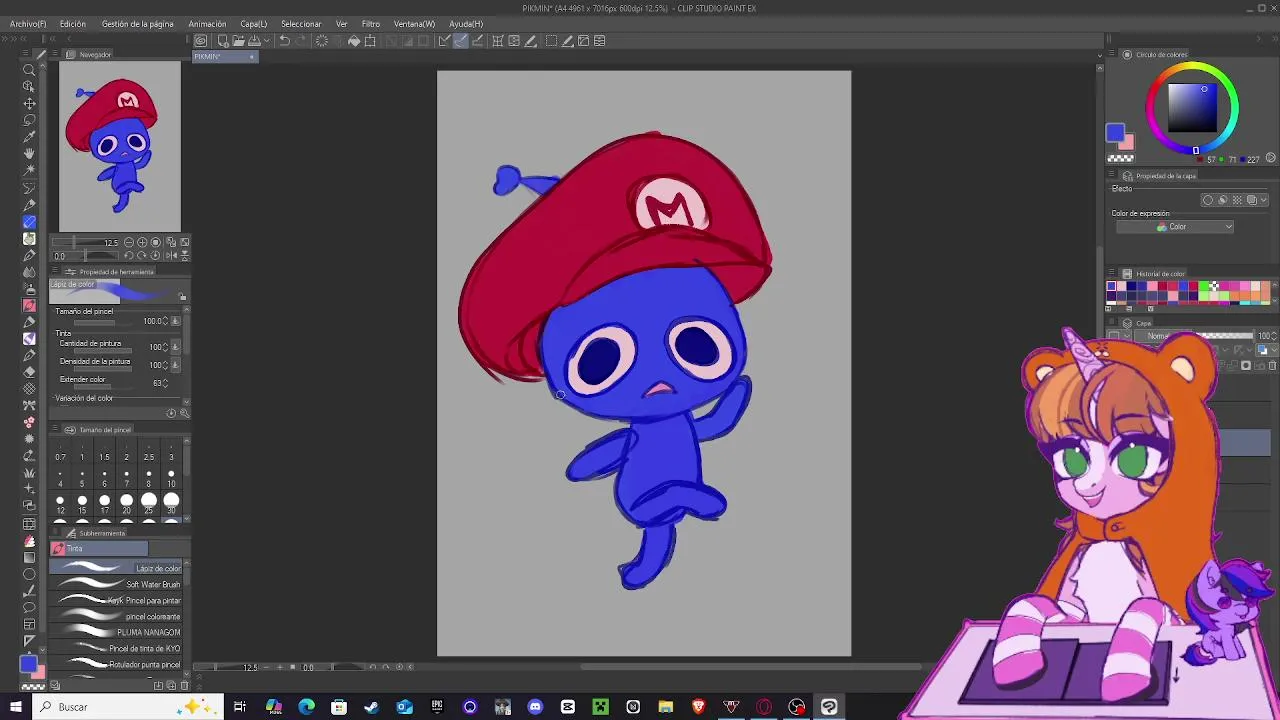Image resolution: width=1280 pixels, height=720 pixels.
Task: Choose the PLUMA NANAGOM brush
Action: 118,632
